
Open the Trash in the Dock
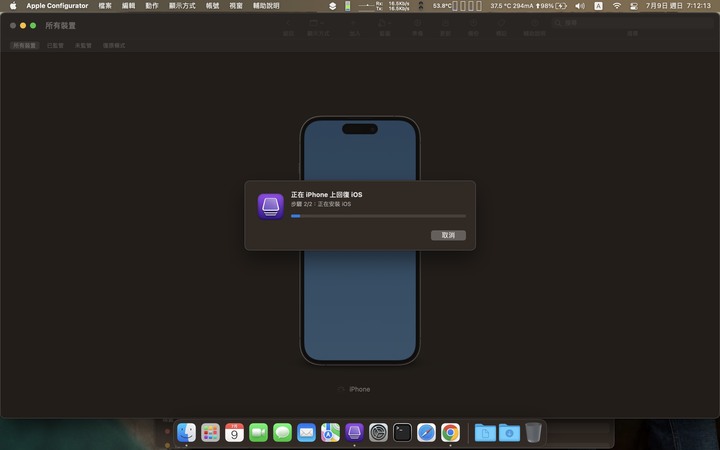(533, 433)
